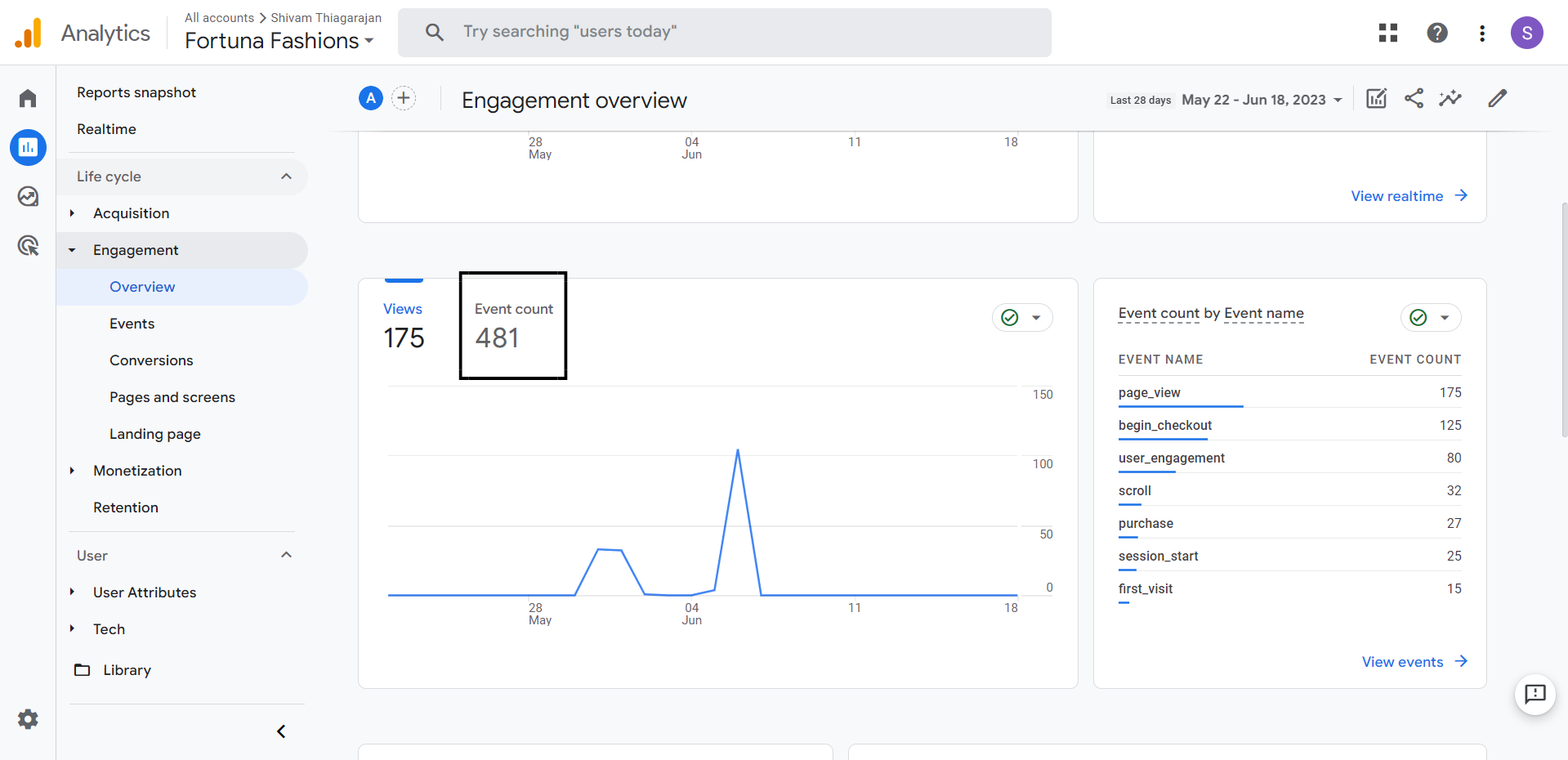
Task: Send feedback via the chat bubble icon
Action: pyautogui.click(x=1534, y=695)
